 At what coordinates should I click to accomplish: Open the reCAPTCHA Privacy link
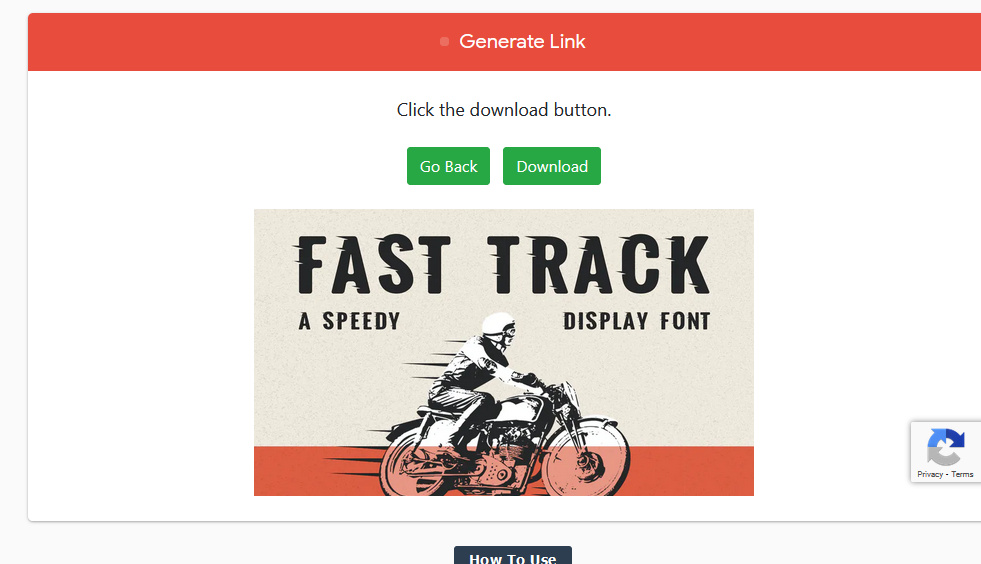pyautogui.click(x=930, y=474)
